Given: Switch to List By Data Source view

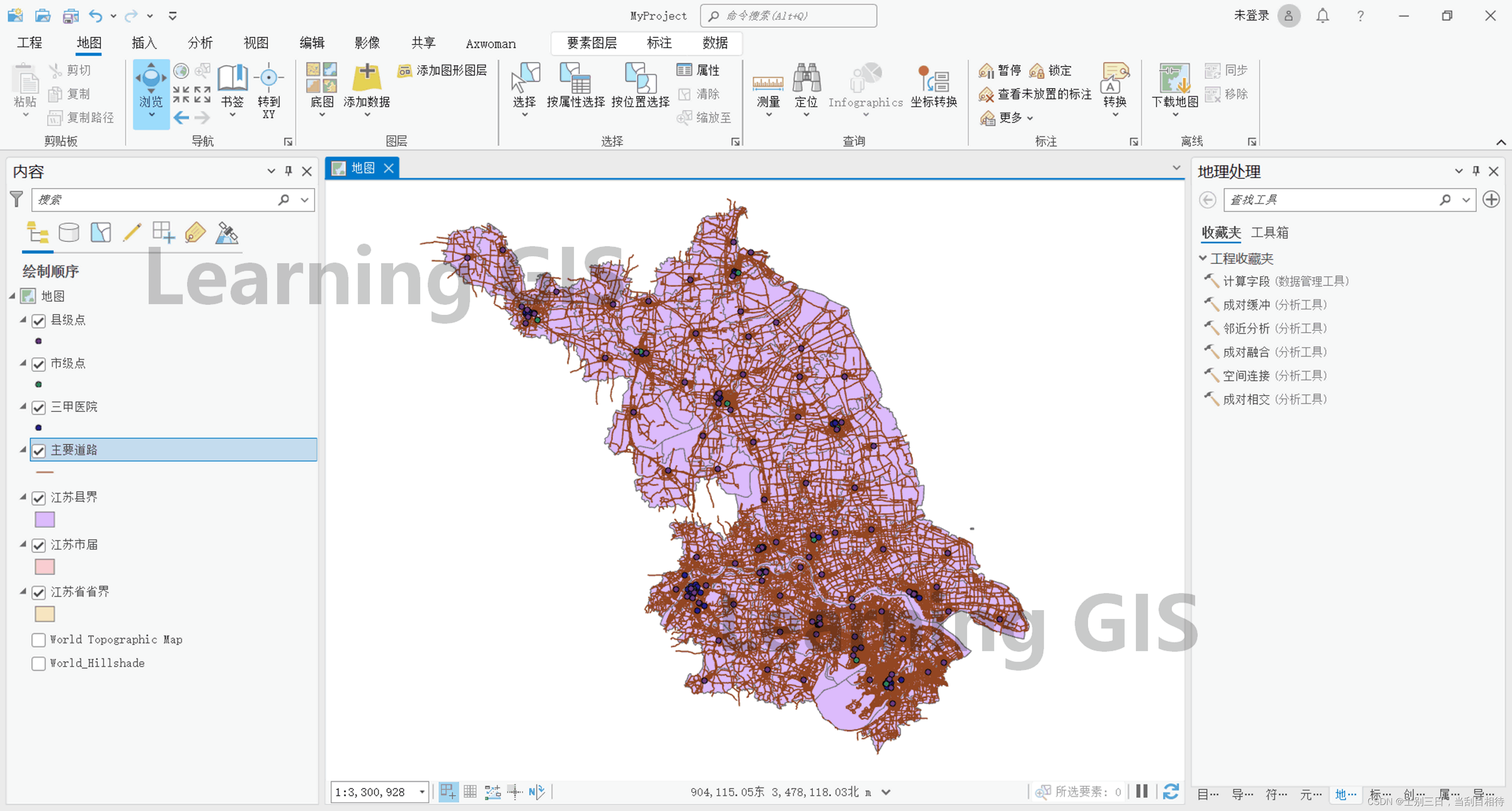Looking at the screenshot, I should tap(69, 233).
